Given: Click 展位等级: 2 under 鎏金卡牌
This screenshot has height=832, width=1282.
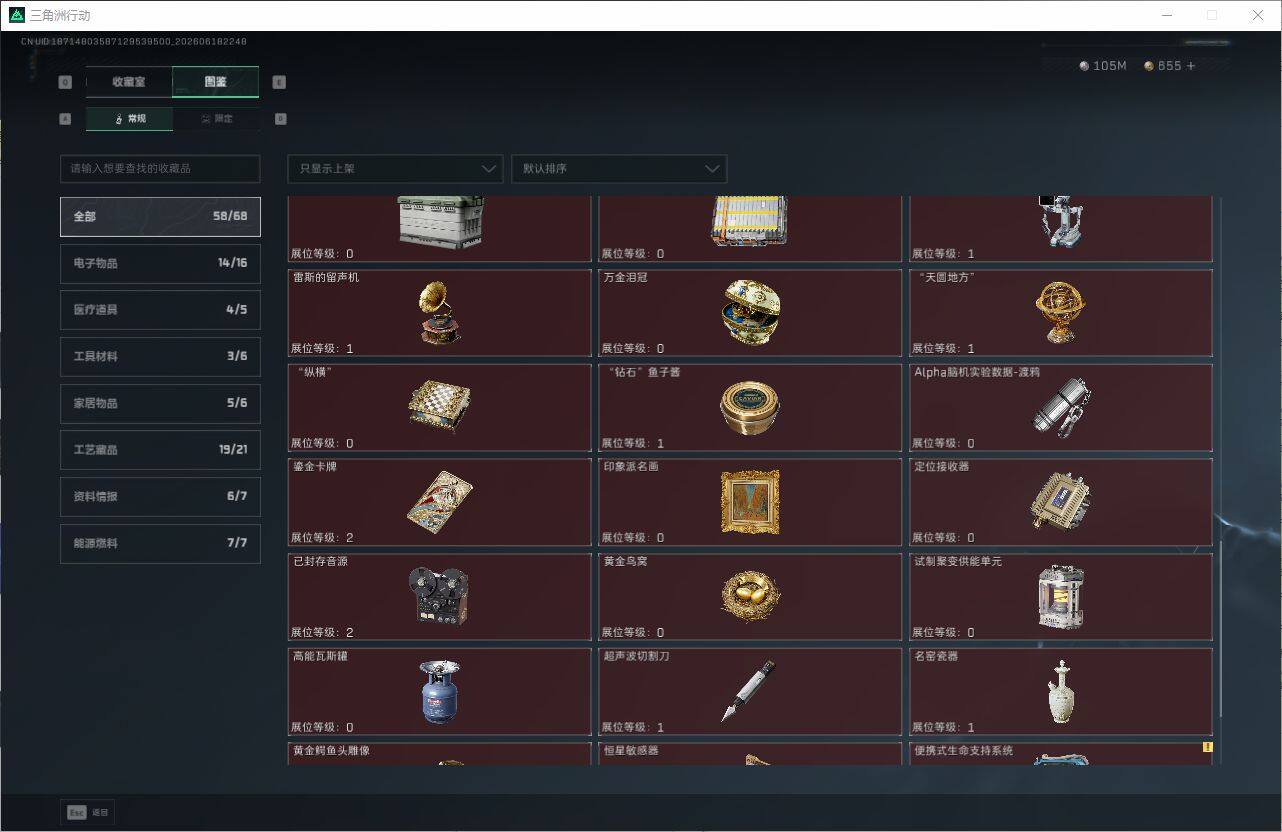Looking at the screenshot, I should tap(322, 538).
